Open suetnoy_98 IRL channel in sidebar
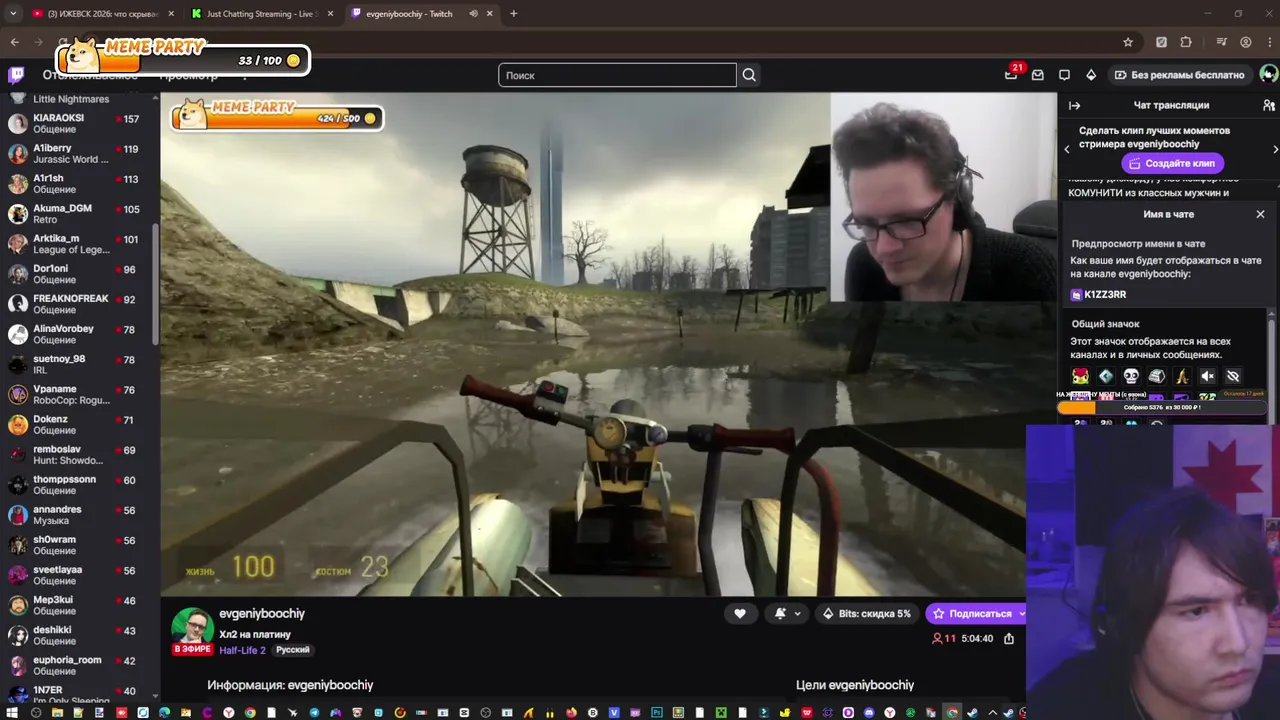The image size is (1280, 720). pos(79,364)
